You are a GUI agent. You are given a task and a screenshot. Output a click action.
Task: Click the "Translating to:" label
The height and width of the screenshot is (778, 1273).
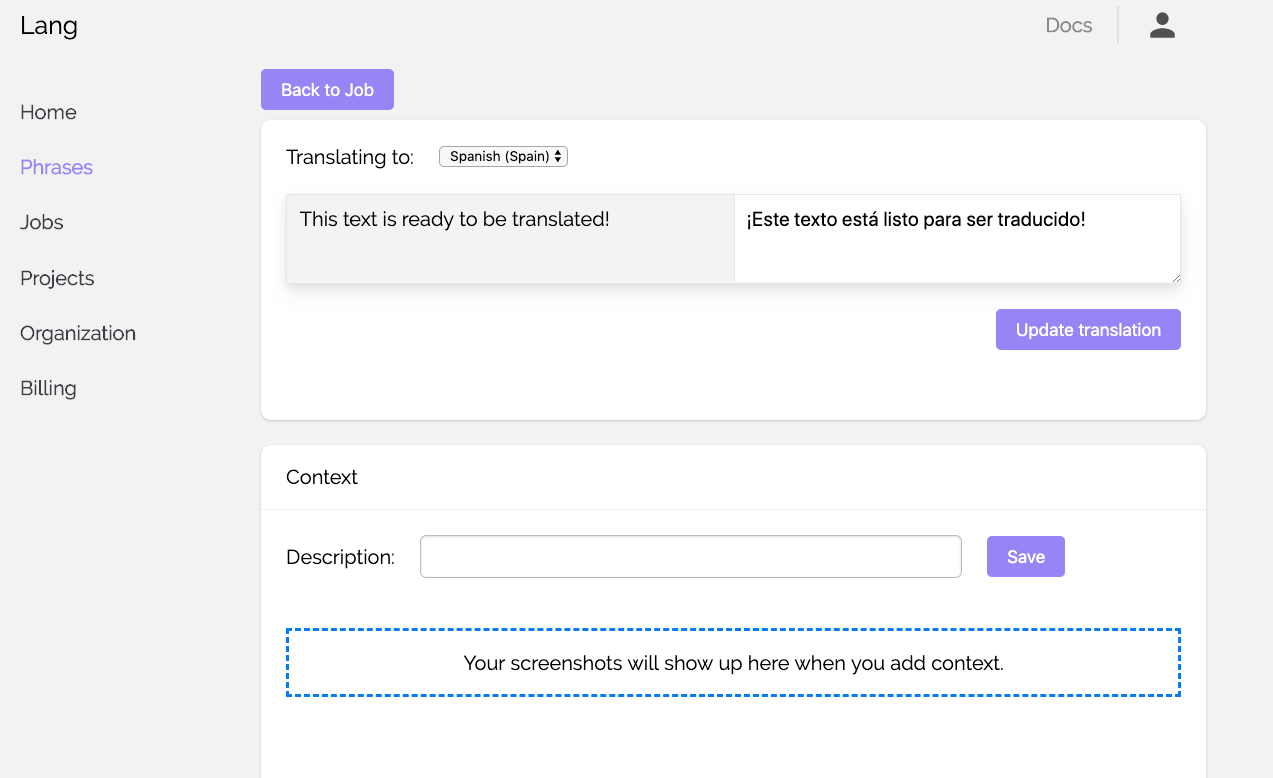coord(350,157)
